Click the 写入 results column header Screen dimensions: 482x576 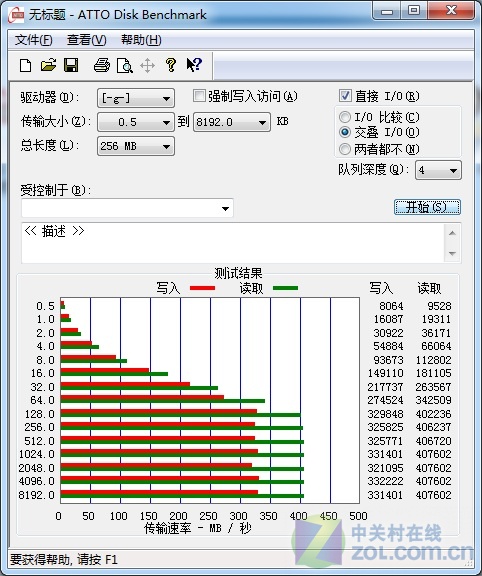tap(381, 288)
